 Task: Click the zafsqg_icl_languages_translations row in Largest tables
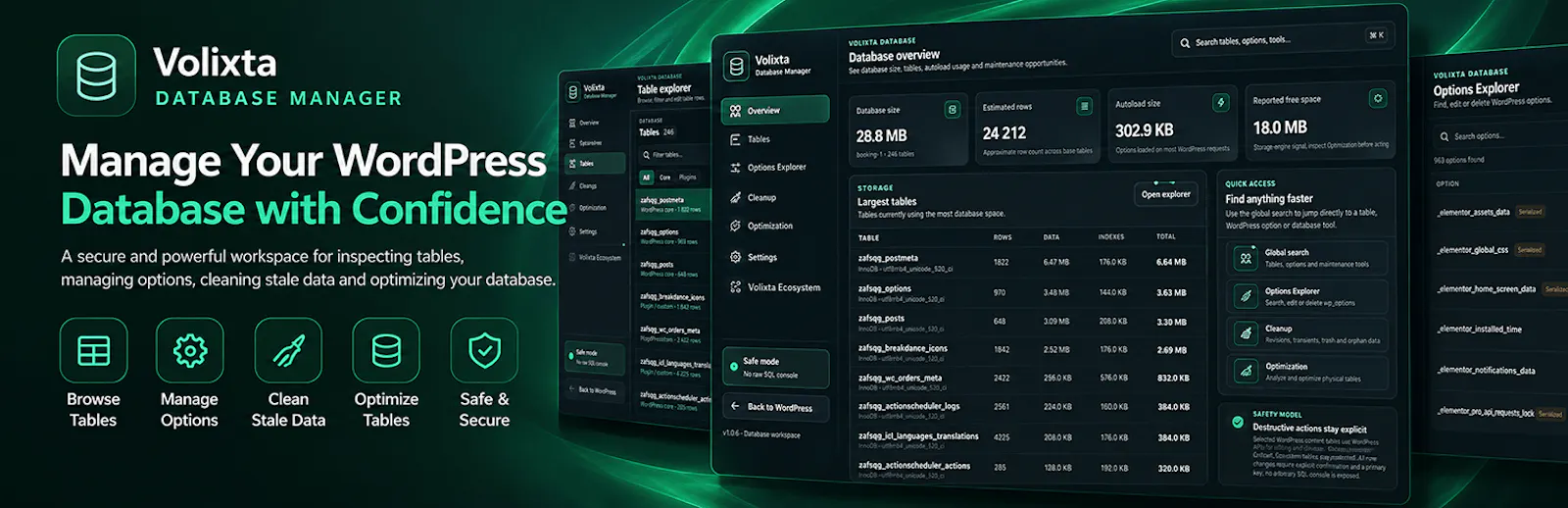pos(1028,437)
